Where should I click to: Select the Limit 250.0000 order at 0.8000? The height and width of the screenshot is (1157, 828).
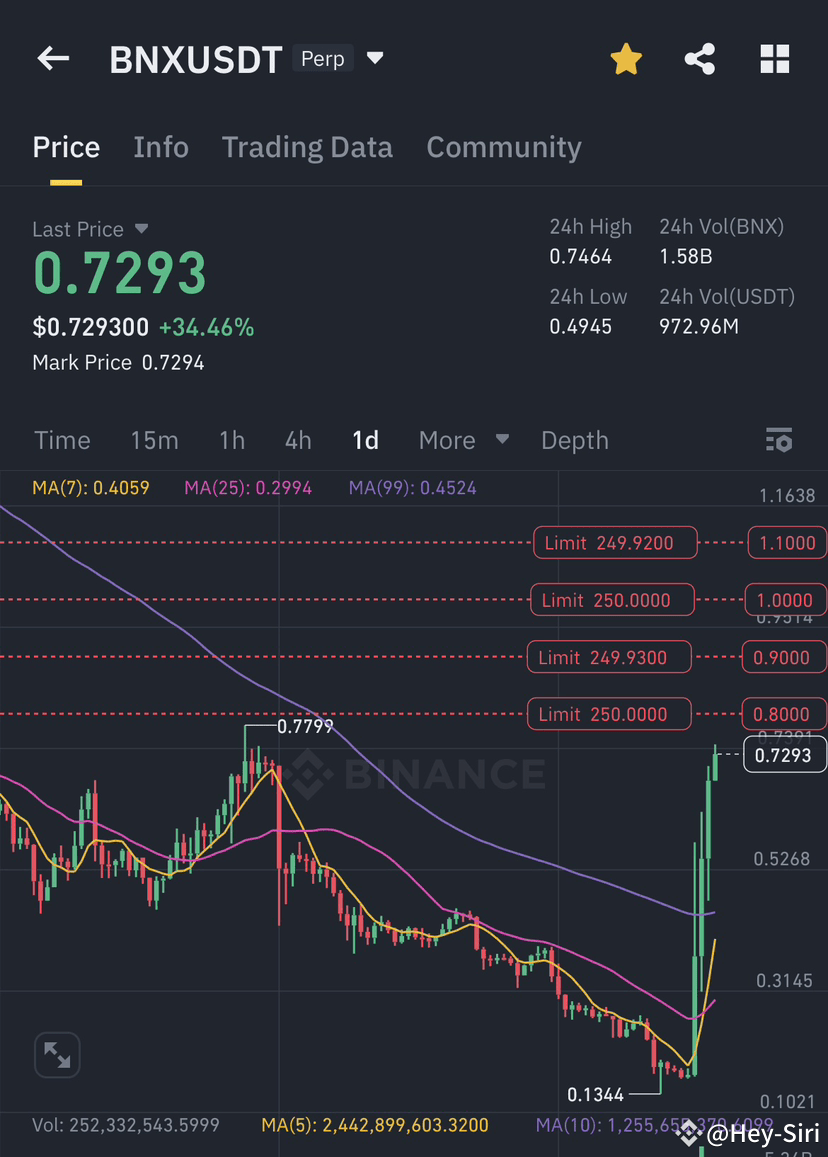[609, 714]
